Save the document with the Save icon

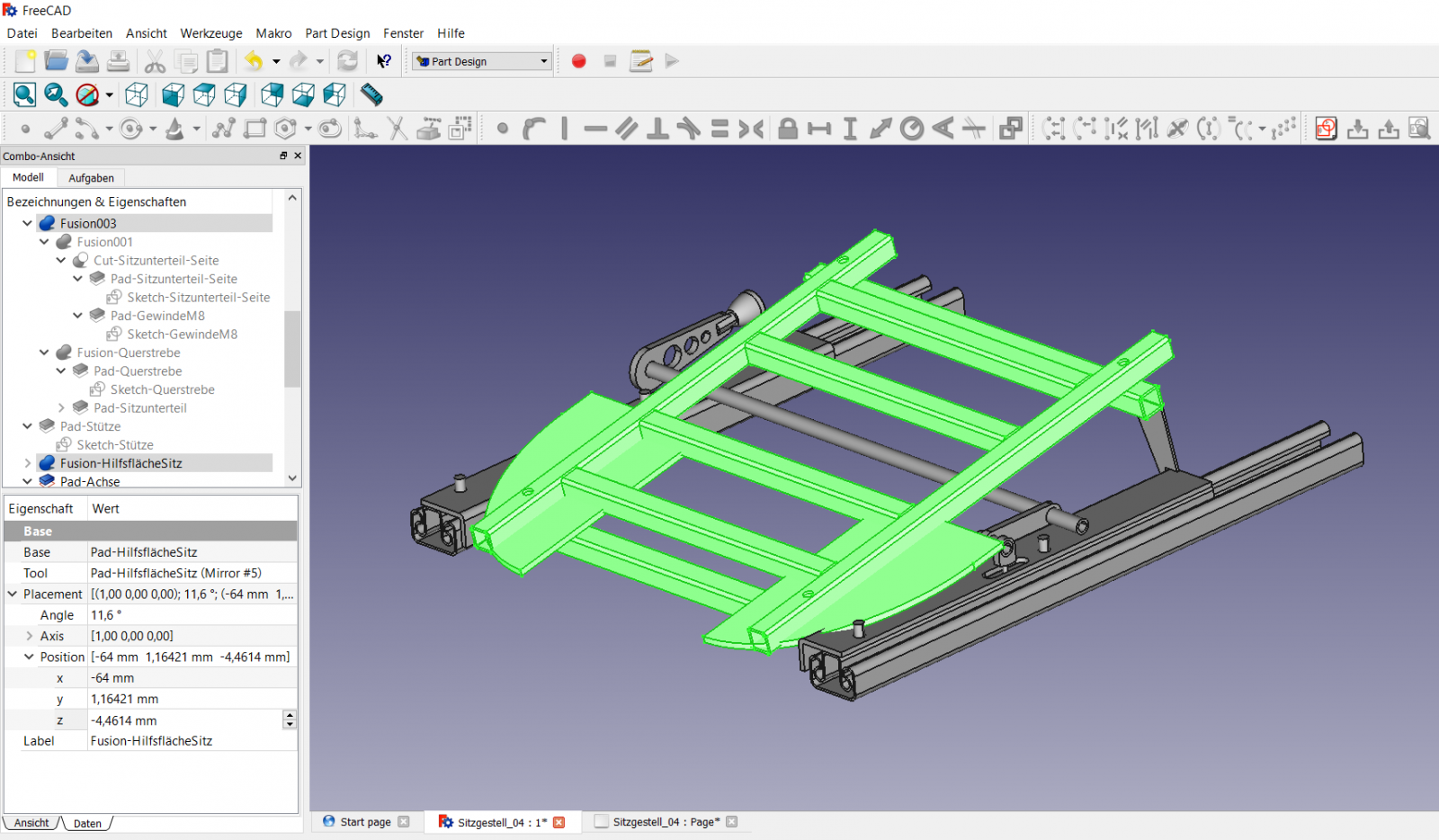click(87, 61)
